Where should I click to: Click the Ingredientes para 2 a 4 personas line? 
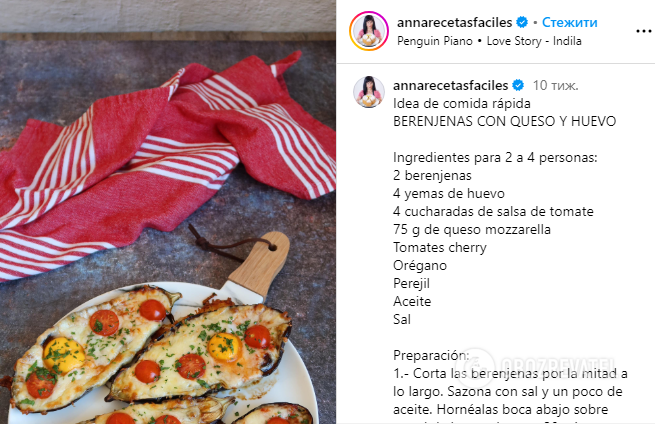pyautogui.click(x=495, y=158)
